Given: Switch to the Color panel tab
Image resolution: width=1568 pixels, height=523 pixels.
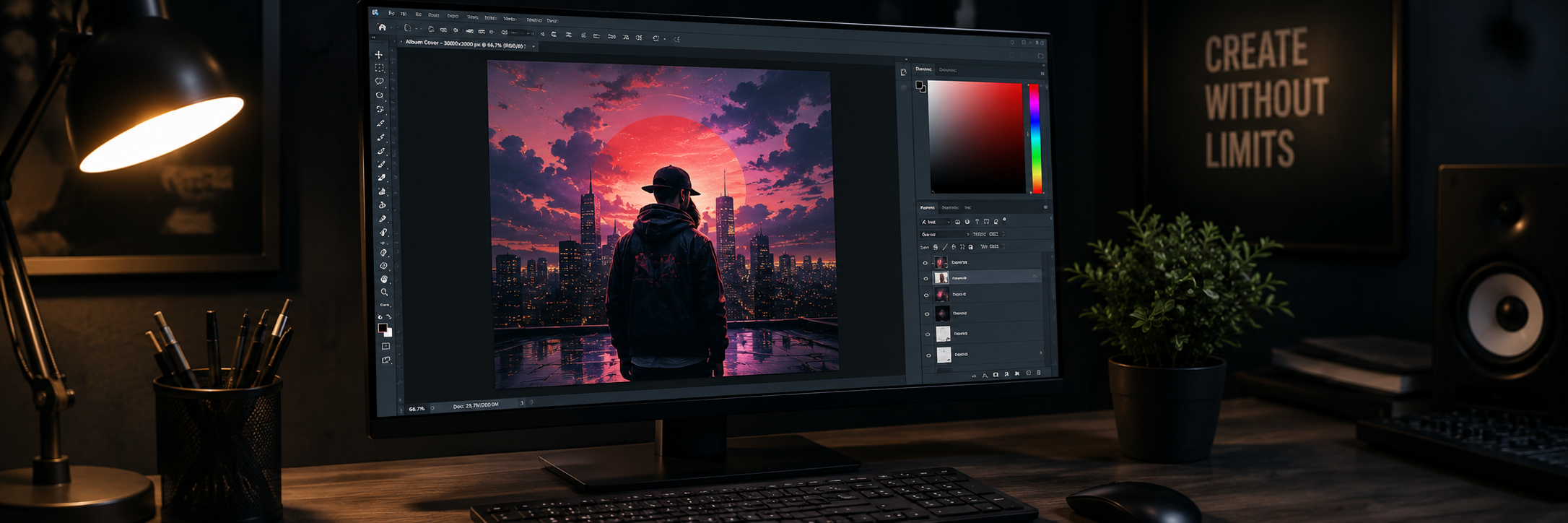Looking at the screenshot, I should pyautogui.click(x=923, y=69).
